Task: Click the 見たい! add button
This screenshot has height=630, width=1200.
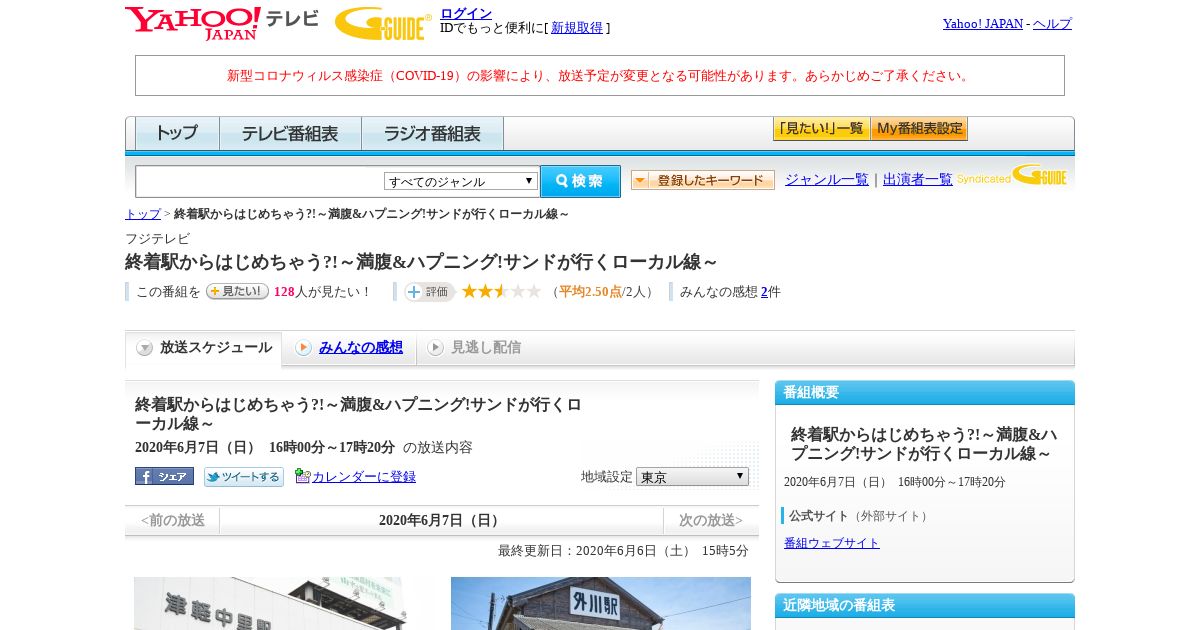Action: point(237,291)
